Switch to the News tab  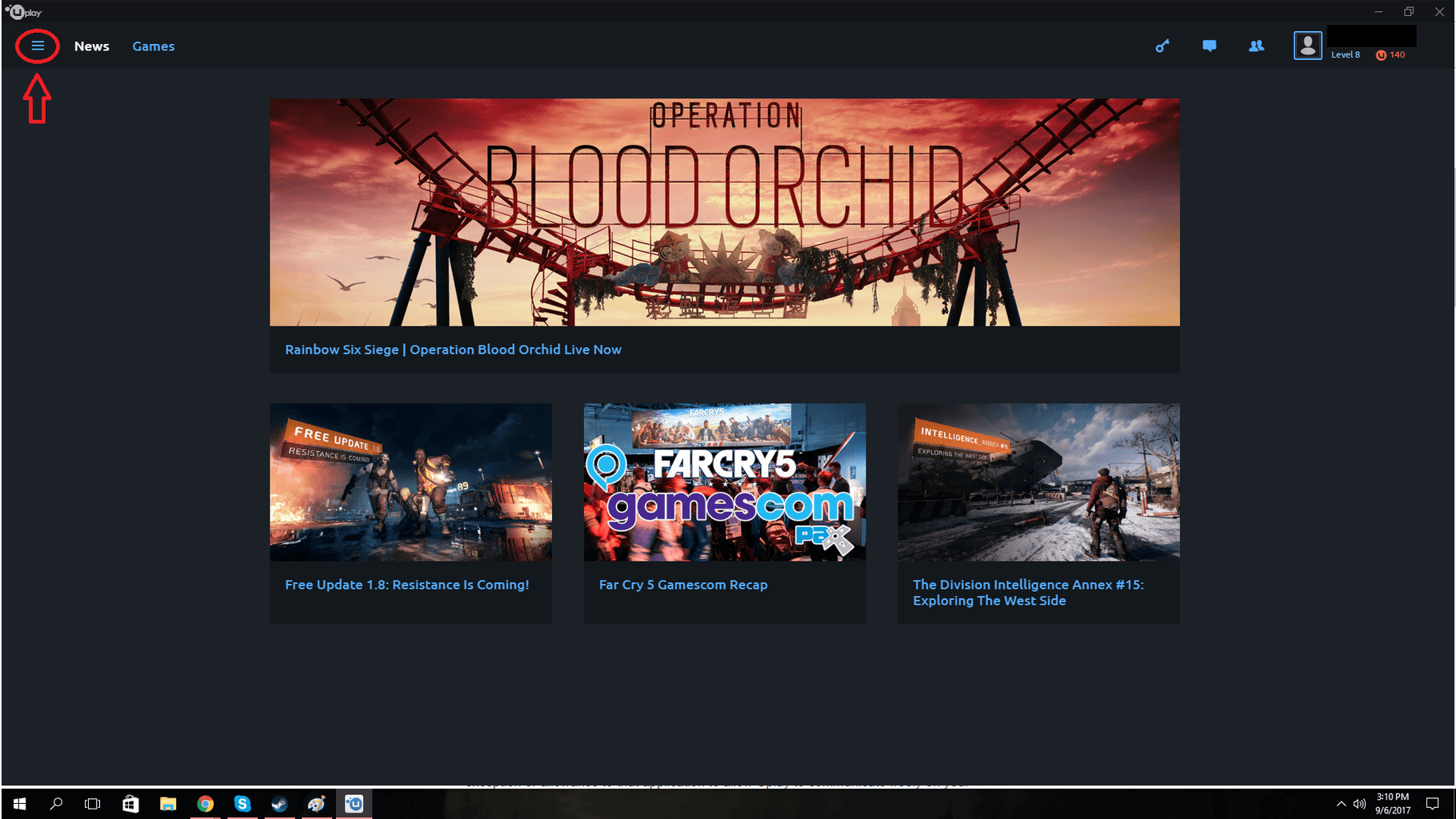(92, 46)
